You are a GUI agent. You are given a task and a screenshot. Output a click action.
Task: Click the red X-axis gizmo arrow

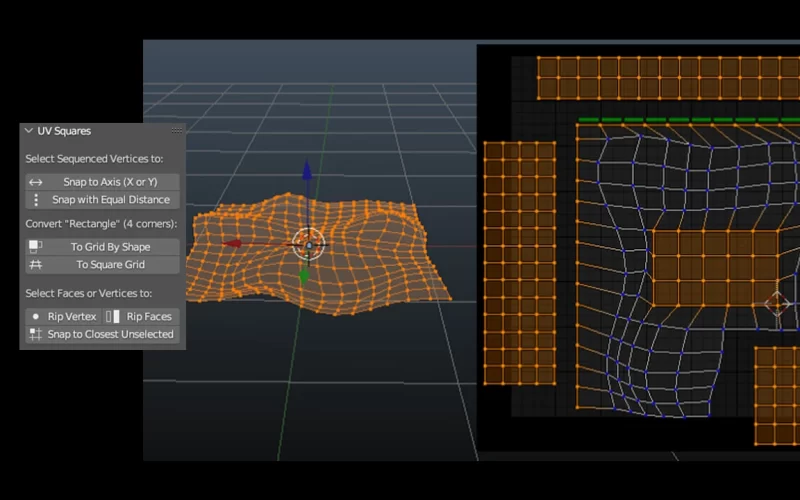(x=232, y=243)
